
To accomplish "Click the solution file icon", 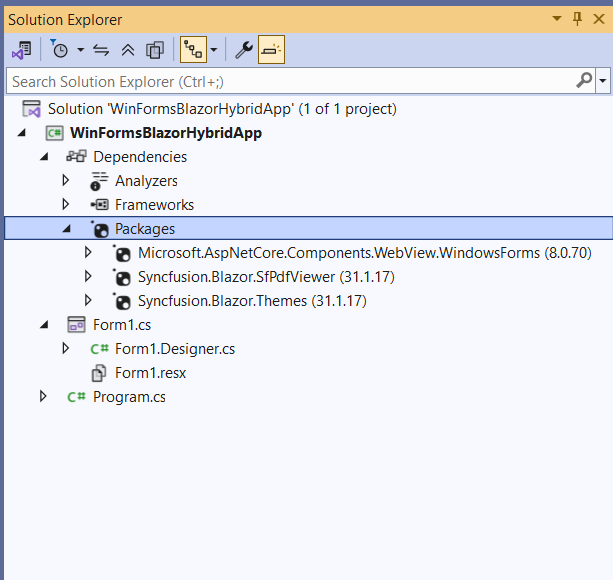I will click(x=31, y=109).
